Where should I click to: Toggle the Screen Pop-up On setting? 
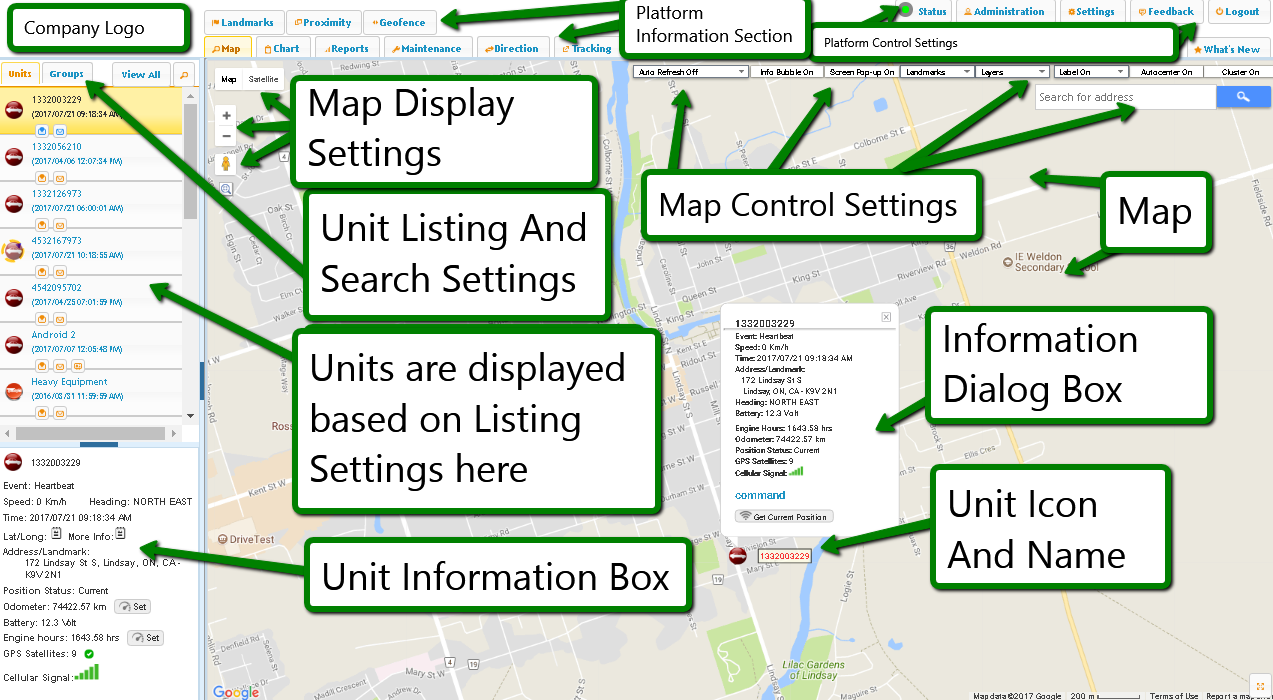(x=862, y=72)
